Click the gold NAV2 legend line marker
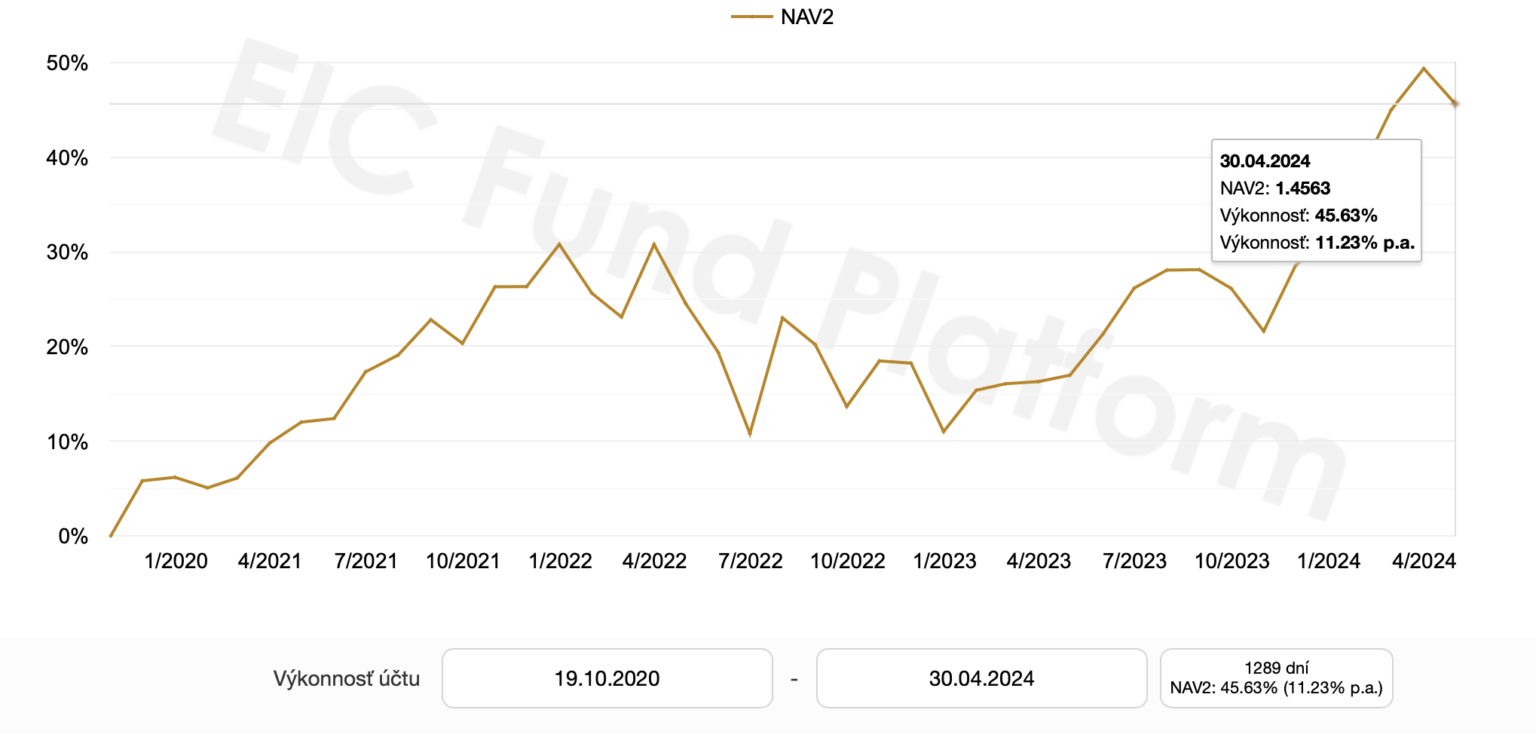The image size is (1536, 734). coord(750,16)
